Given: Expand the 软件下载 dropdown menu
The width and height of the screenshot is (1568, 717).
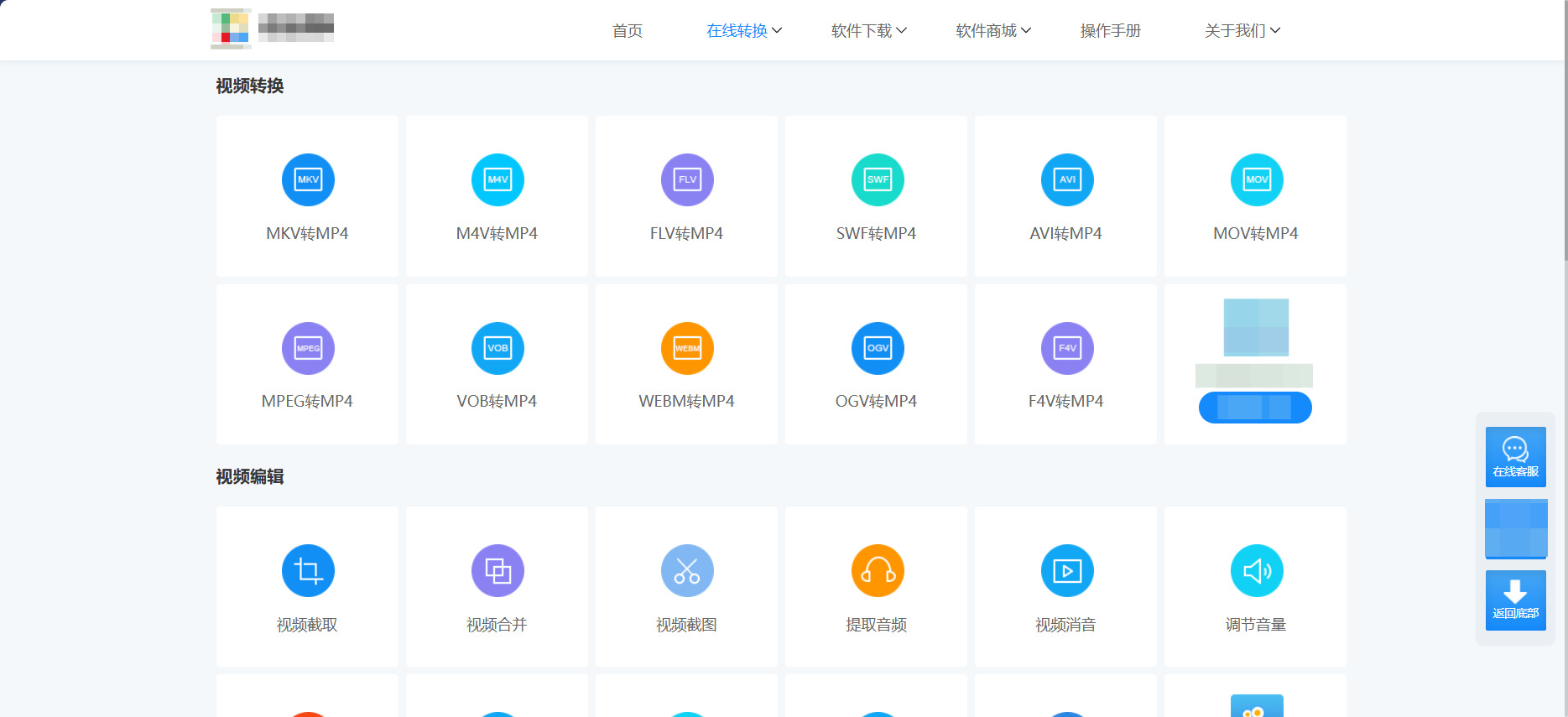Looking at the screenshot, I should [x=869, y=31].
